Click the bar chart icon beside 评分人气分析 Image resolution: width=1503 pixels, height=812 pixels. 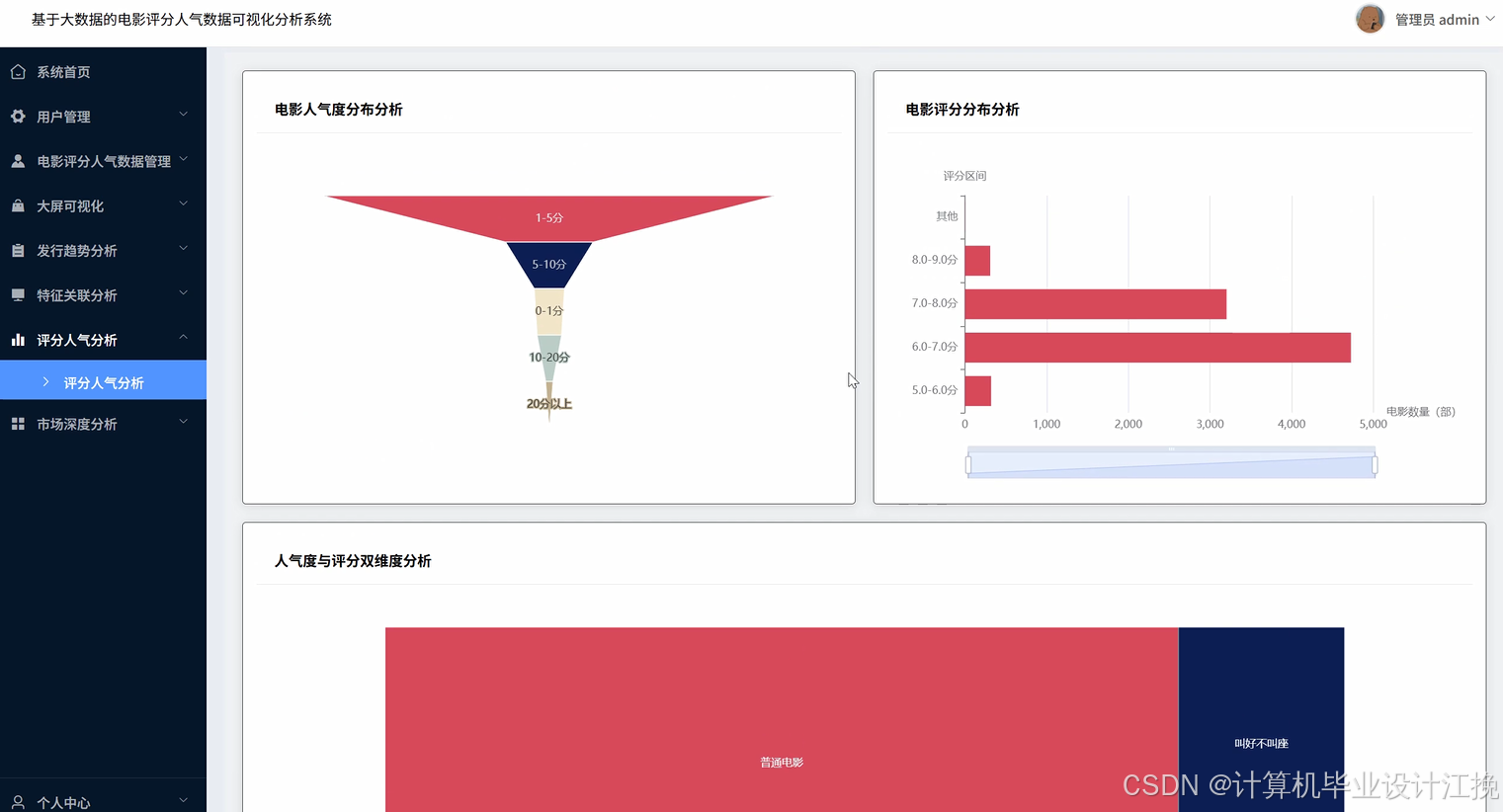(18, 340)
